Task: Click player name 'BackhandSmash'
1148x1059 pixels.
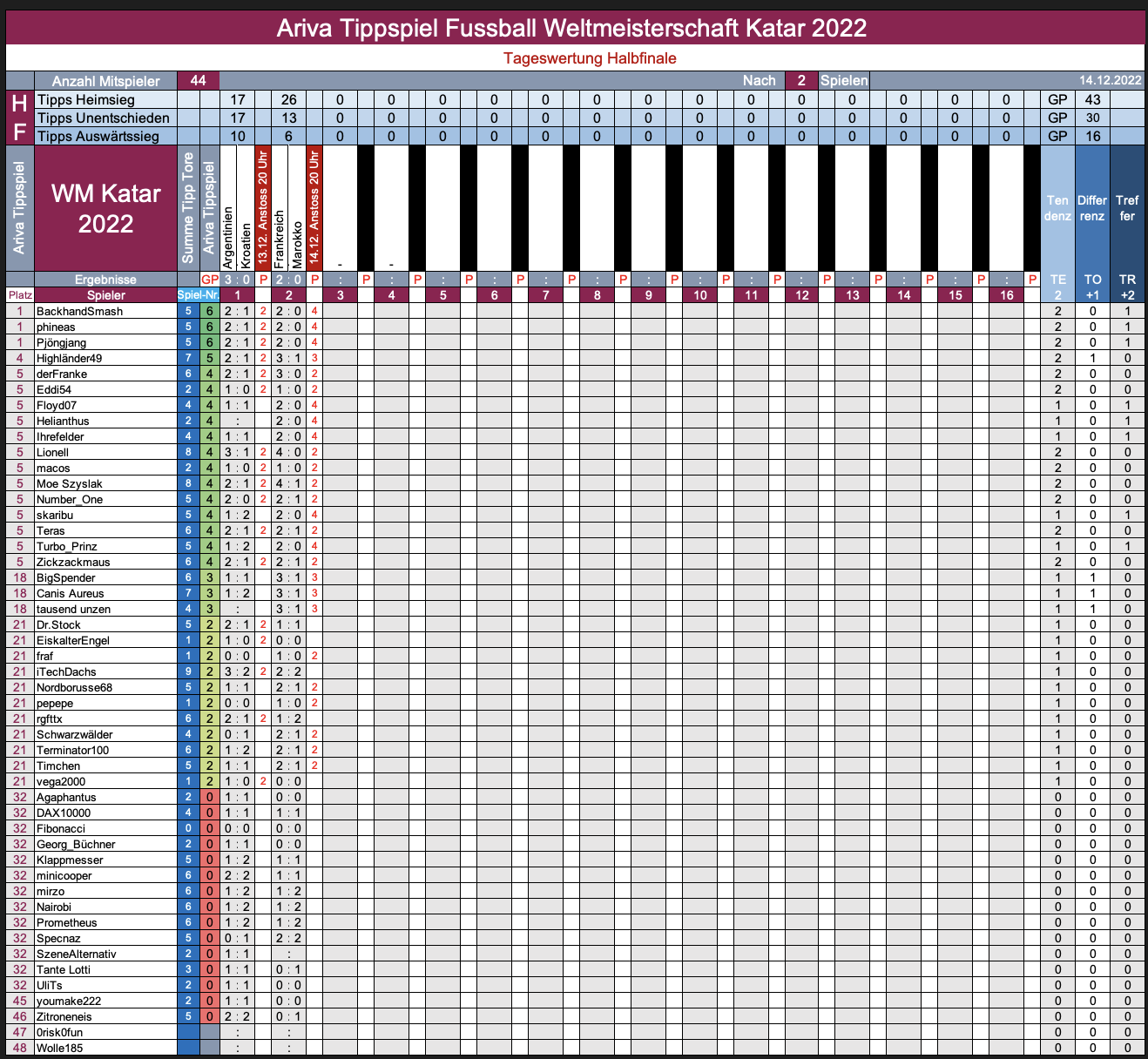Action: pyautogui.click(x=79, y=311)
